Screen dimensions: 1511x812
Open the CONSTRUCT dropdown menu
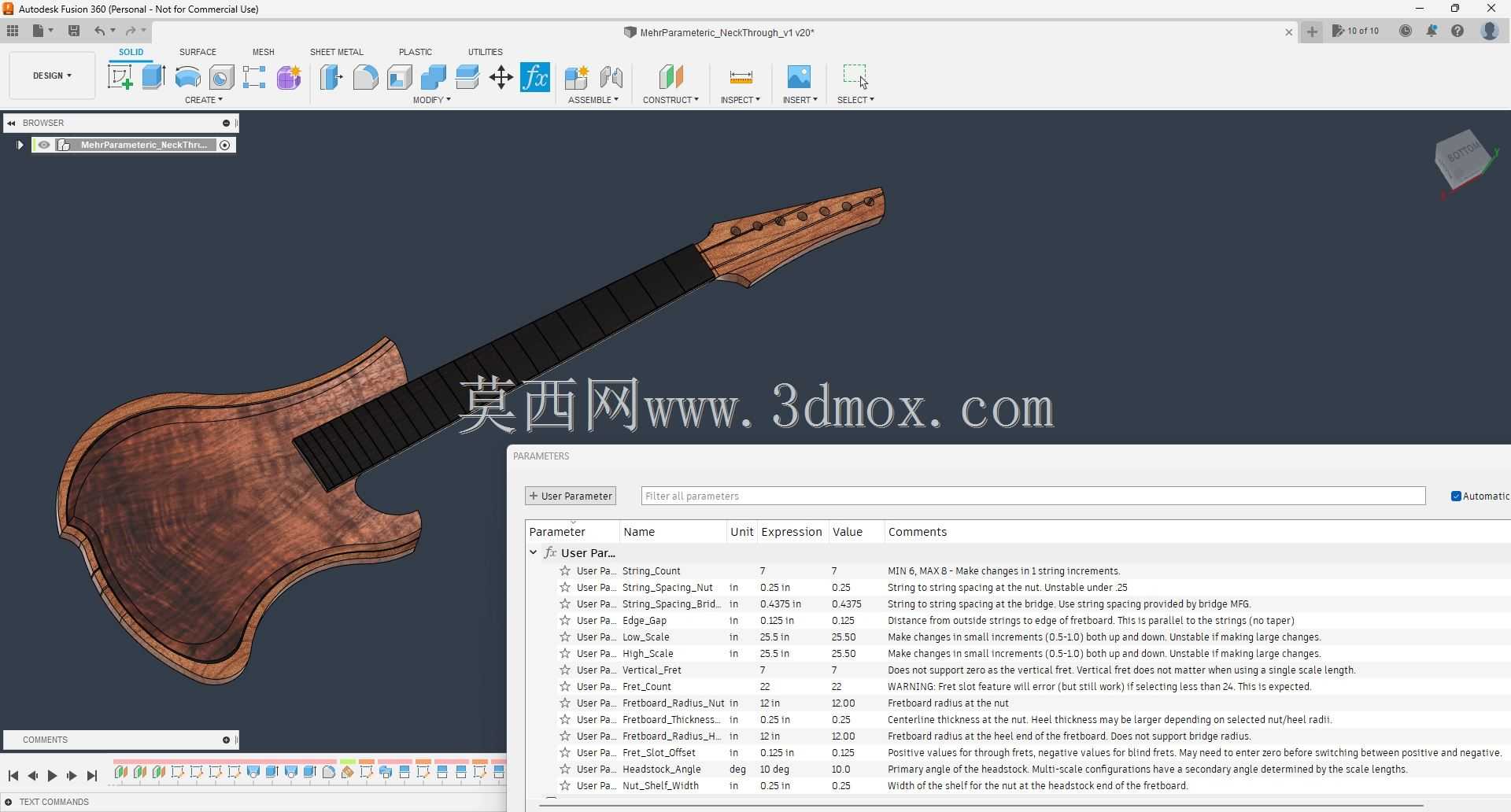point(671,100)
